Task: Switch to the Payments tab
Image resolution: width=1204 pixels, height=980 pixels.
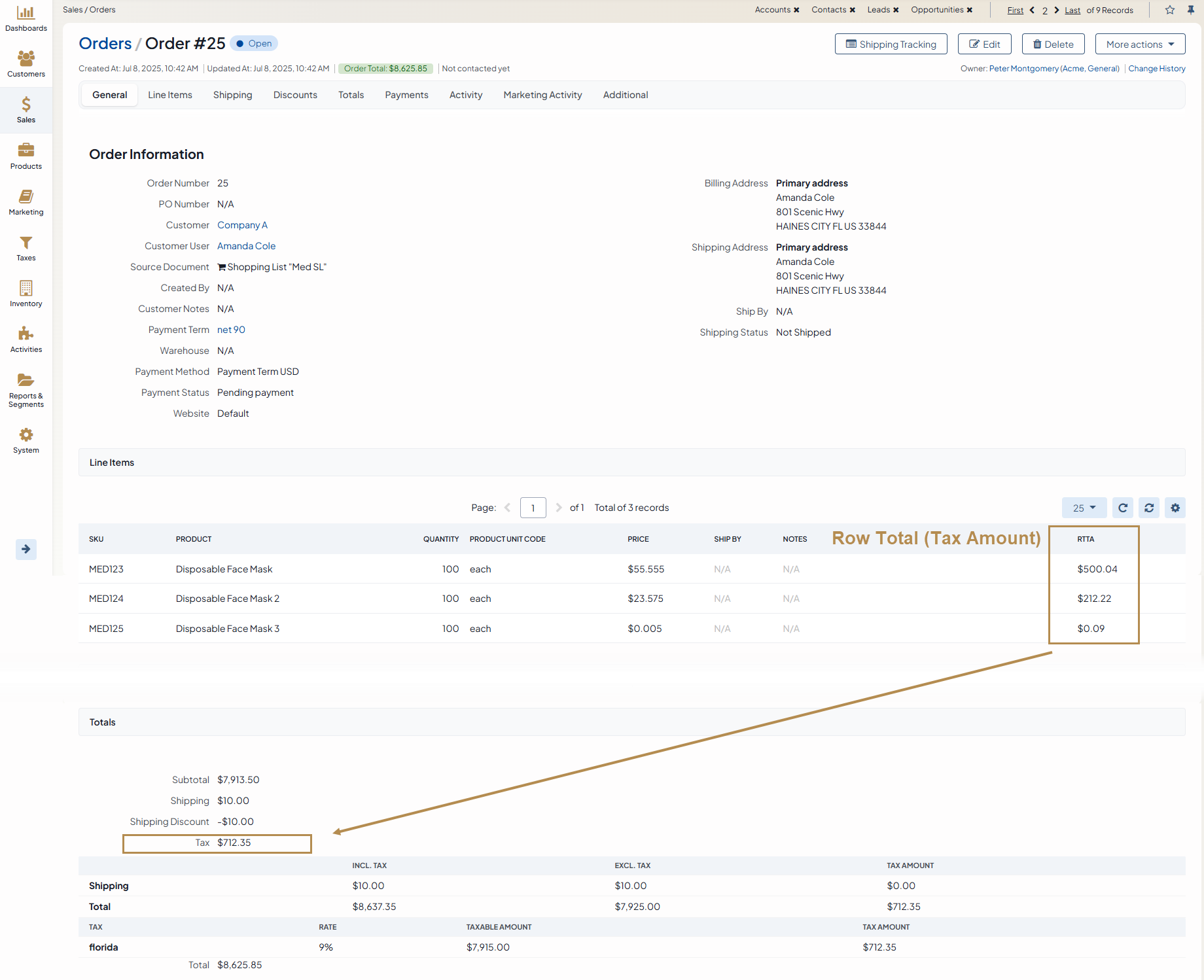Action: click(406, 95)
